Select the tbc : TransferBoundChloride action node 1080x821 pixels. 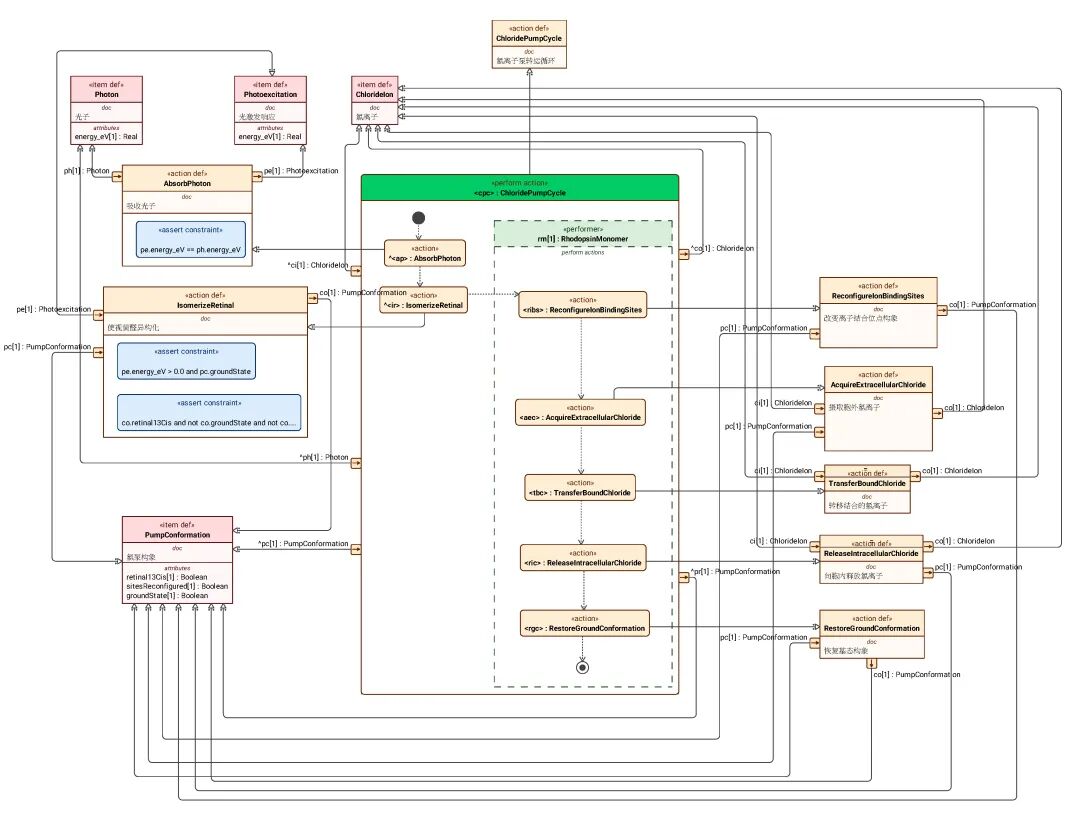[580, 488]
